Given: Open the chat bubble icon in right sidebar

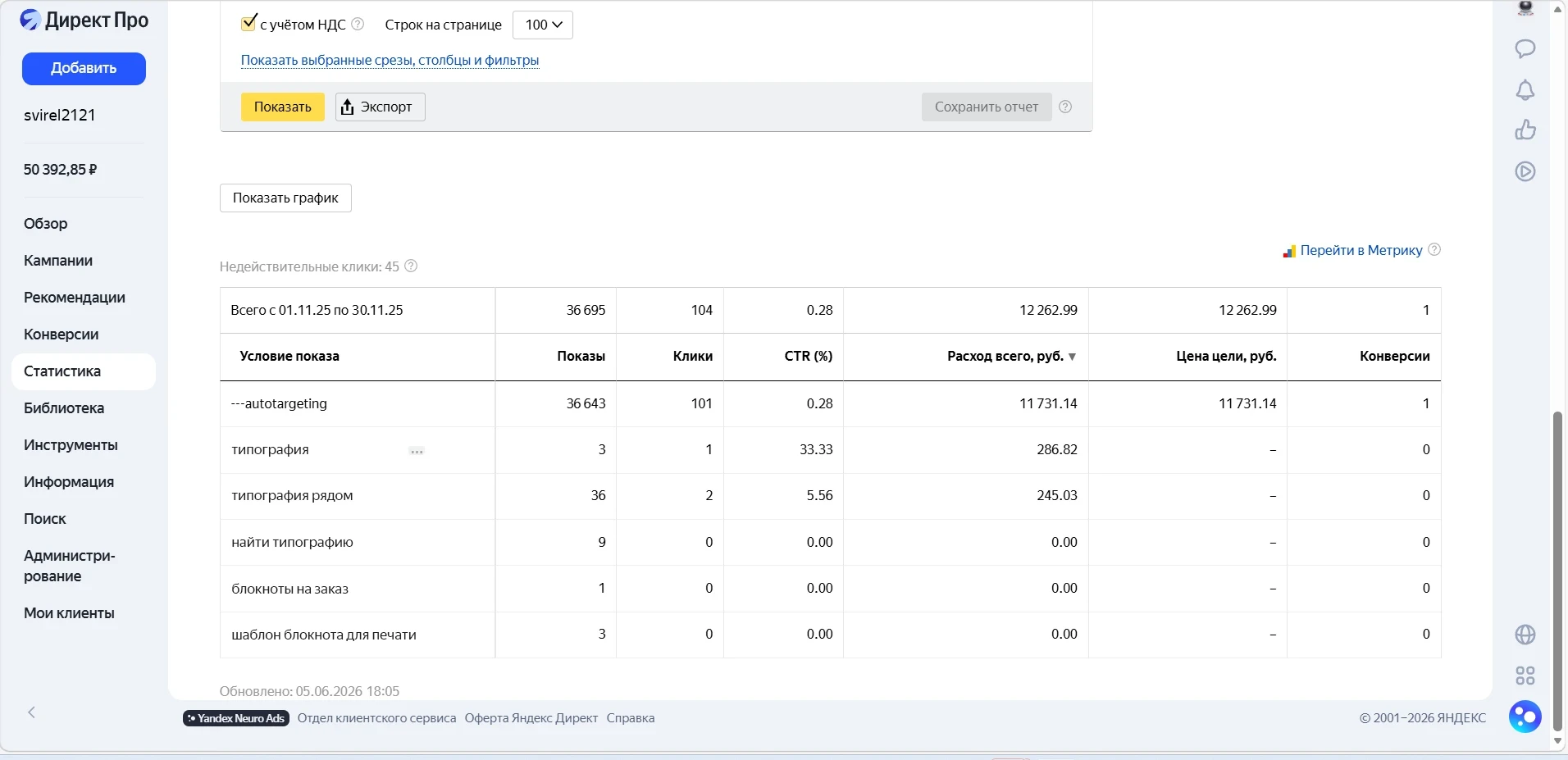Looking at the screenshot, I should click(1525, 48).
